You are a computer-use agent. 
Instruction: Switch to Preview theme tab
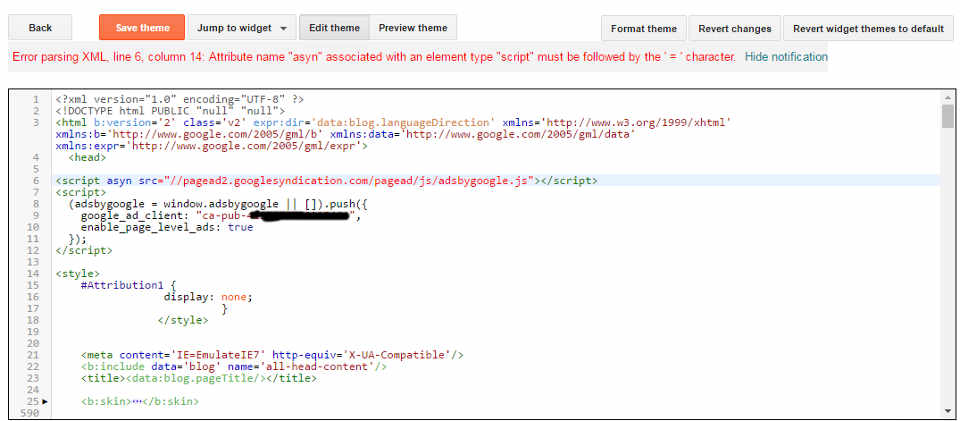point(413,28)
